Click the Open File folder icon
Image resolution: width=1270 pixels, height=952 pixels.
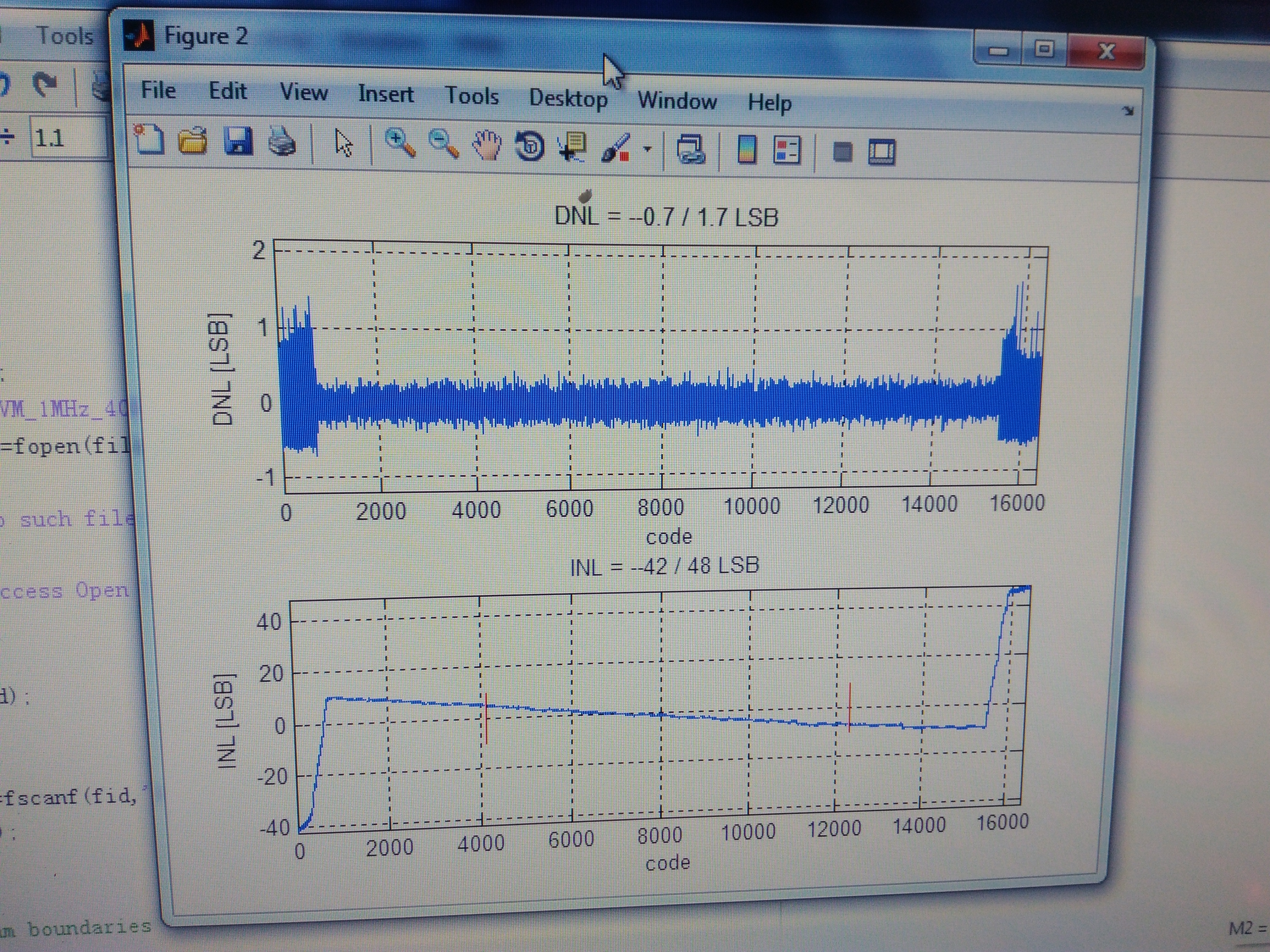coord(192,140)
